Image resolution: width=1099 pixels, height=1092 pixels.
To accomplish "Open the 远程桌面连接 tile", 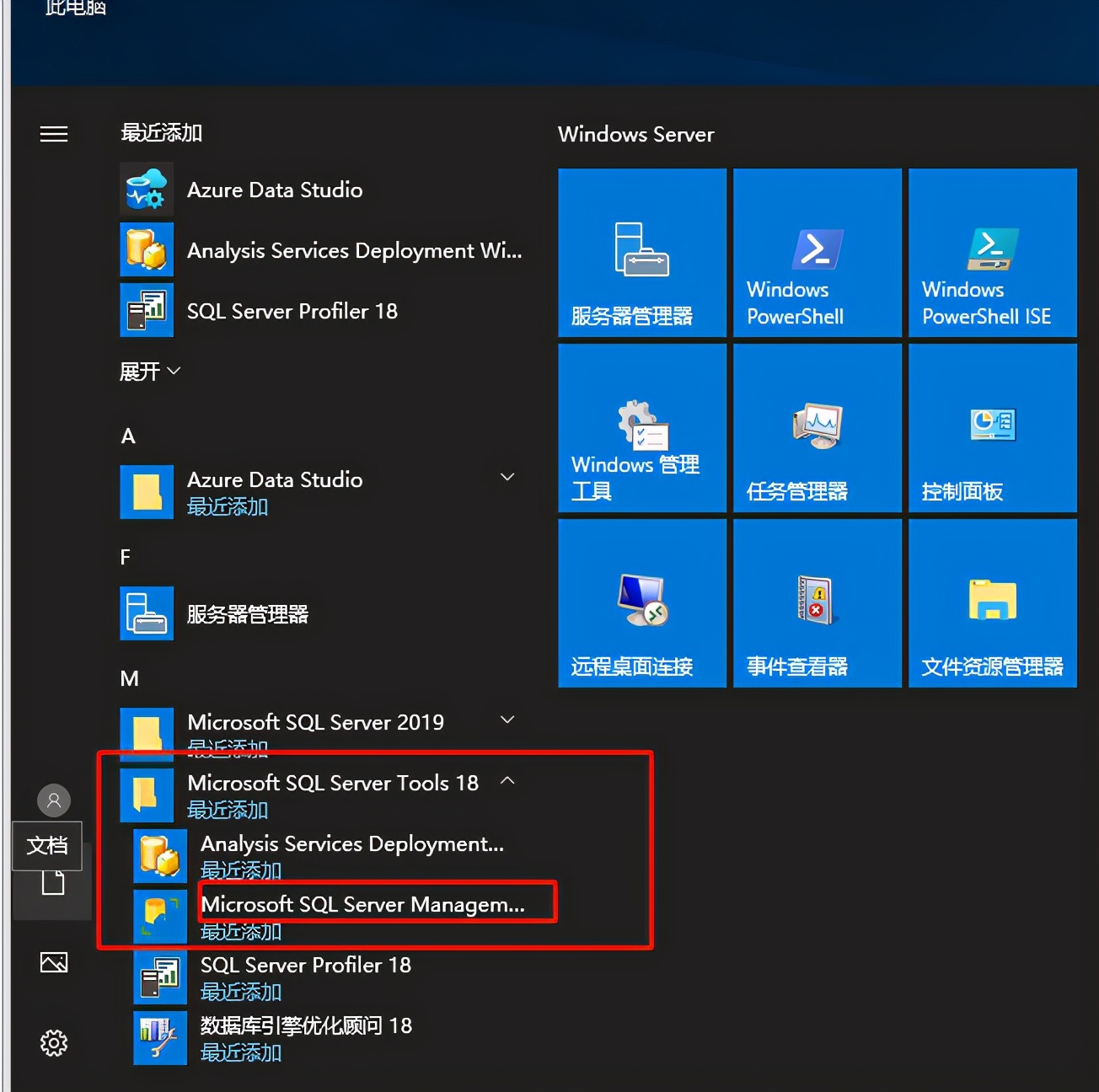I will (x=642, y=603).
